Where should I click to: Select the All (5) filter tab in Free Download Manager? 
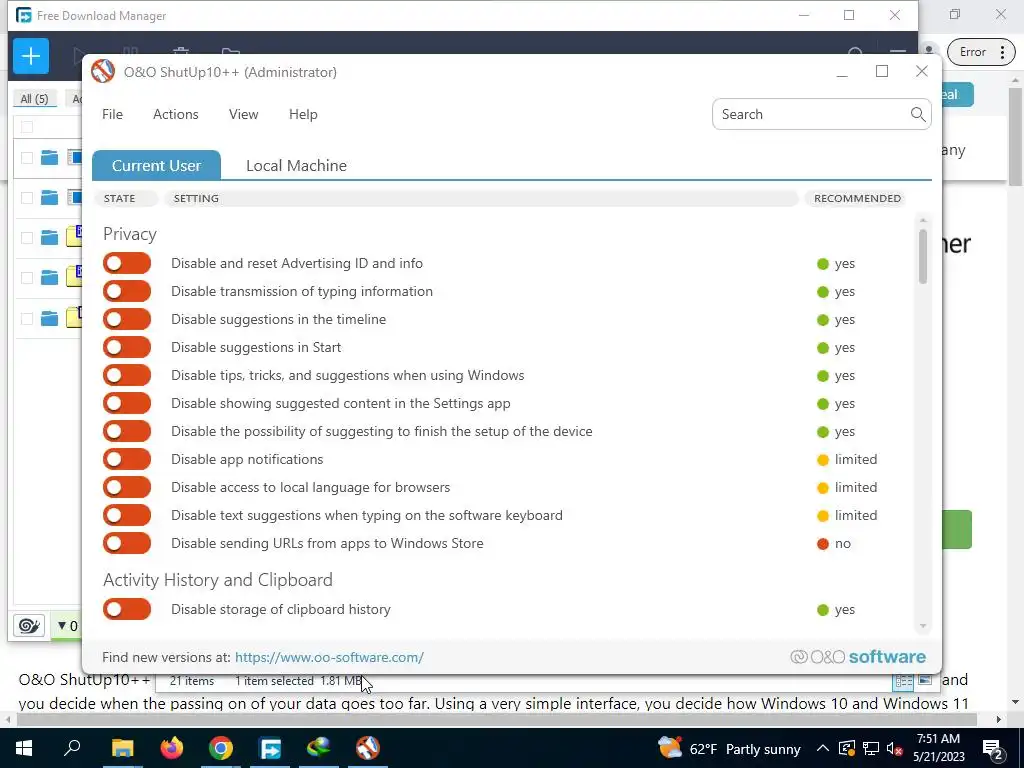click(35, 99)
